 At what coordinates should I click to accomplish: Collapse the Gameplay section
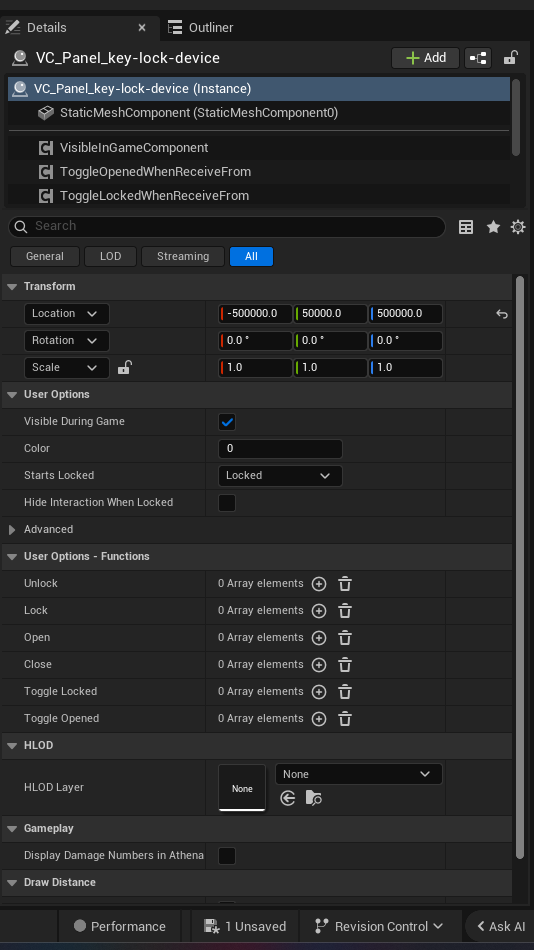(x=12, y=829)
